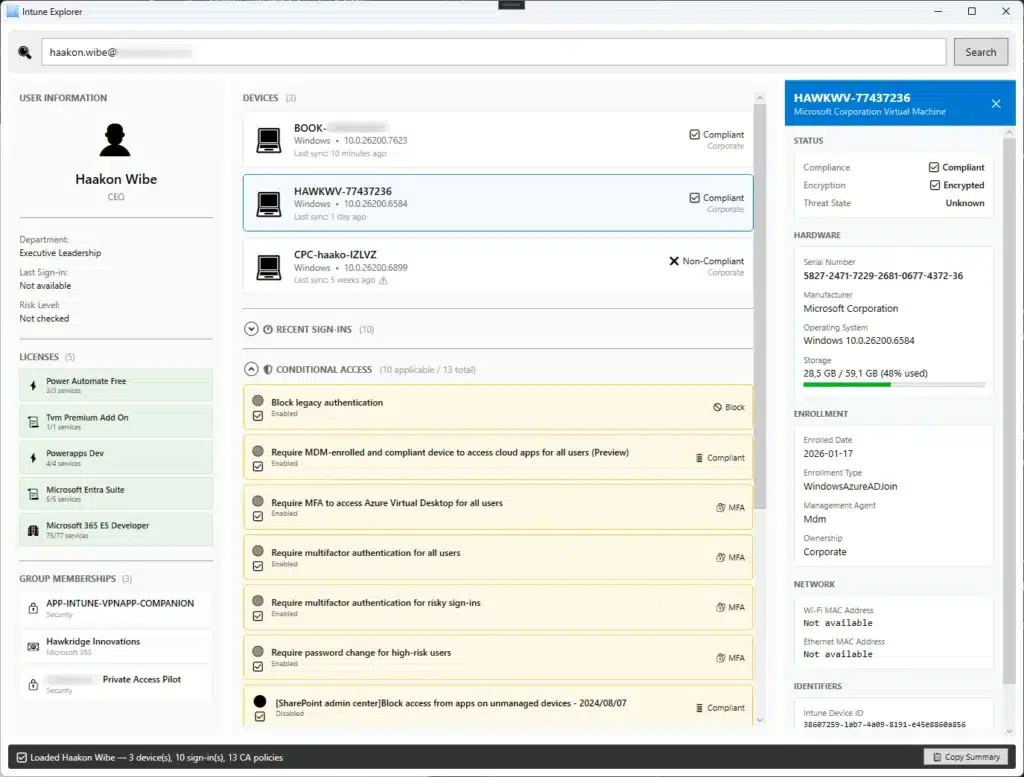
Task: Select the HAWKWV-77437236 device row
Action: pyautogui.click(x=497, y=203)
